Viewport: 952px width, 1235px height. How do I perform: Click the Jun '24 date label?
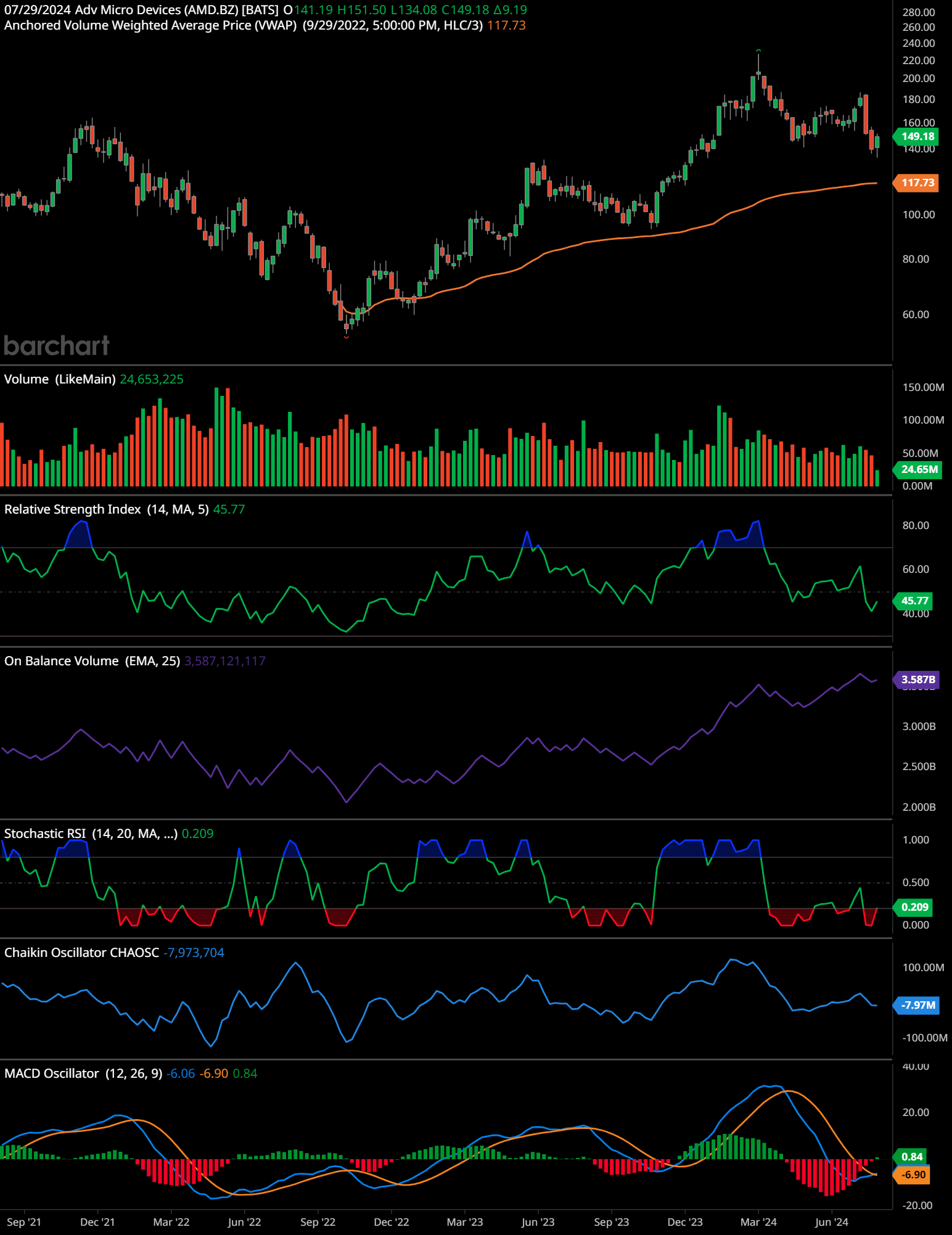point(832,1222)
